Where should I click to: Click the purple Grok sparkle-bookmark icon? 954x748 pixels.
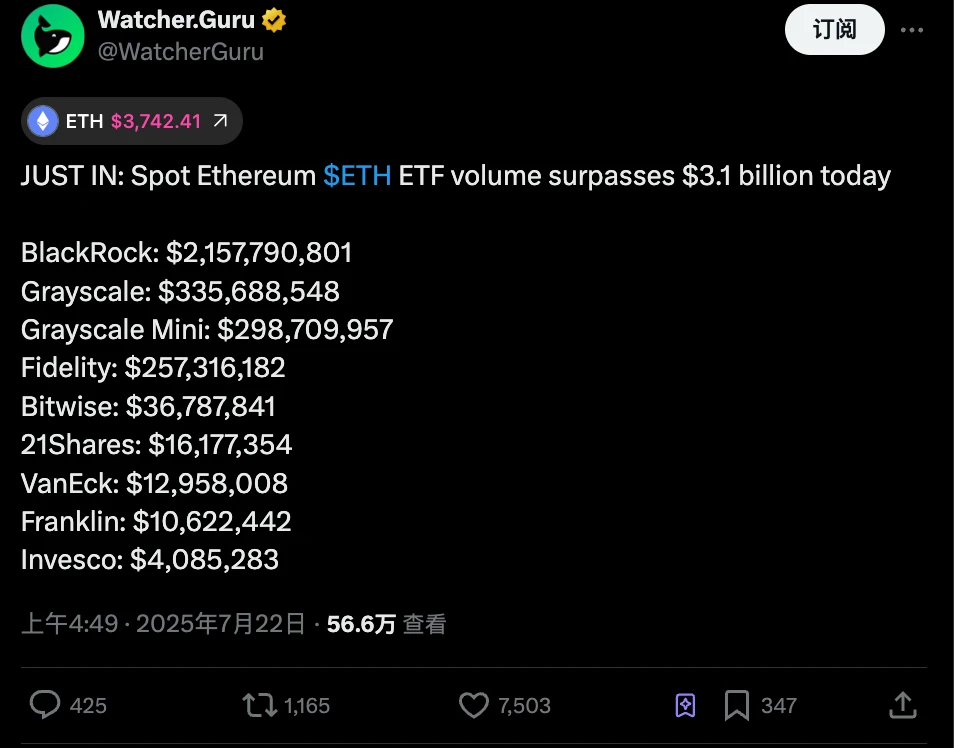[685, 705]
